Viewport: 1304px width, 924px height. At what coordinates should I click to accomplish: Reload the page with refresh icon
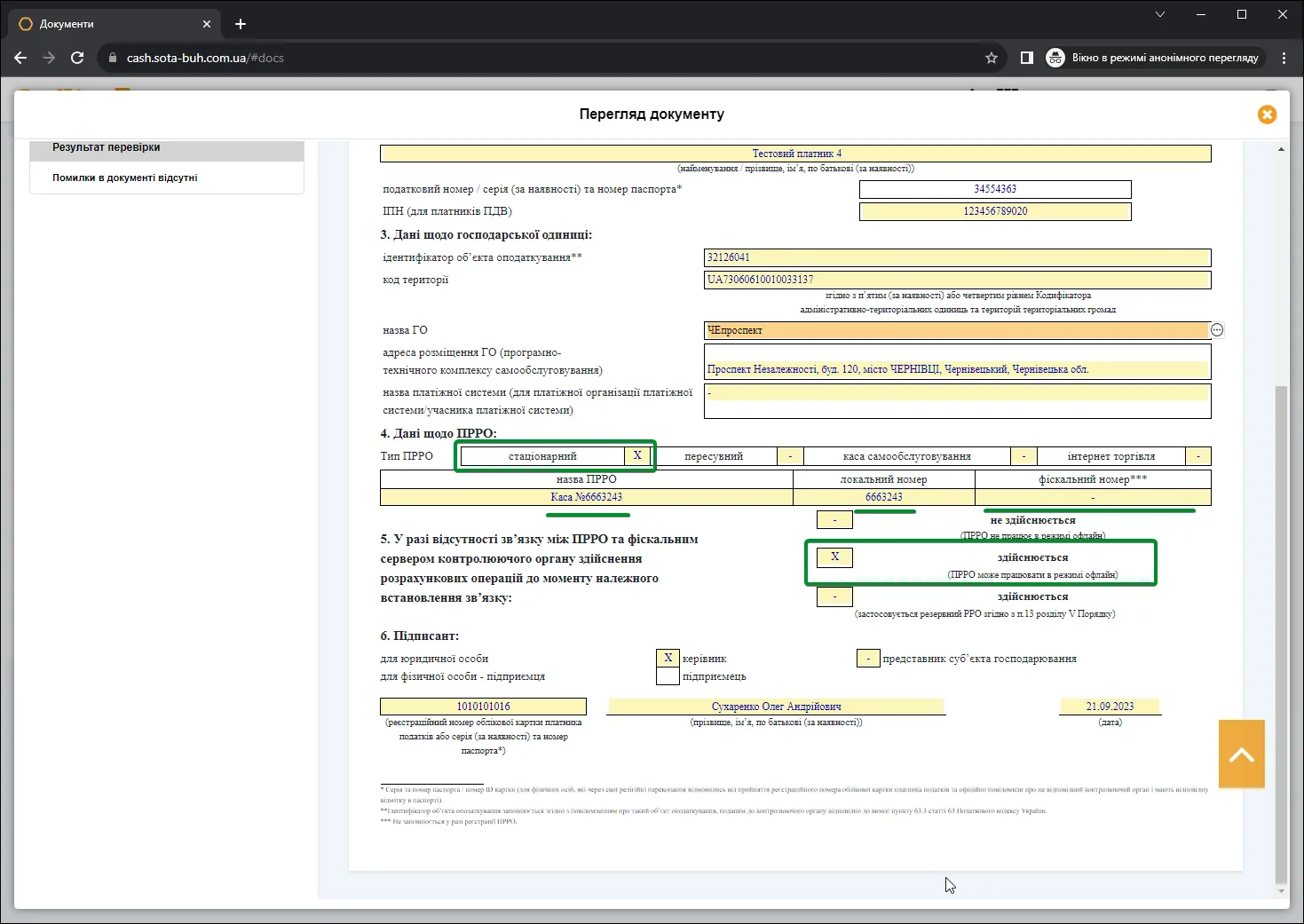tap(77, 58)
